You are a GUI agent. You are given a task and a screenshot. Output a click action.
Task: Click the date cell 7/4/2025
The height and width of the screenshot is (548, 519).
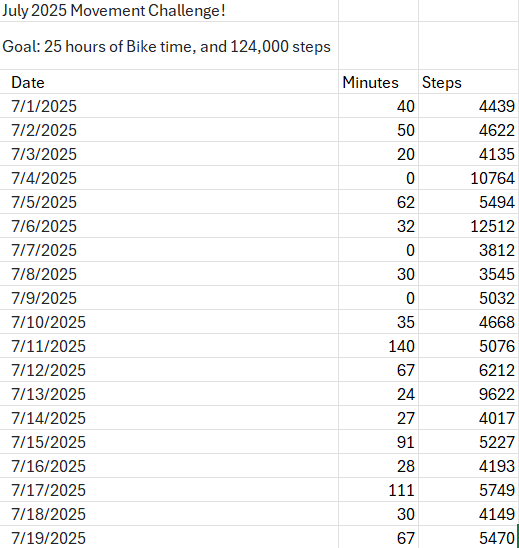(x=169, y=178)
